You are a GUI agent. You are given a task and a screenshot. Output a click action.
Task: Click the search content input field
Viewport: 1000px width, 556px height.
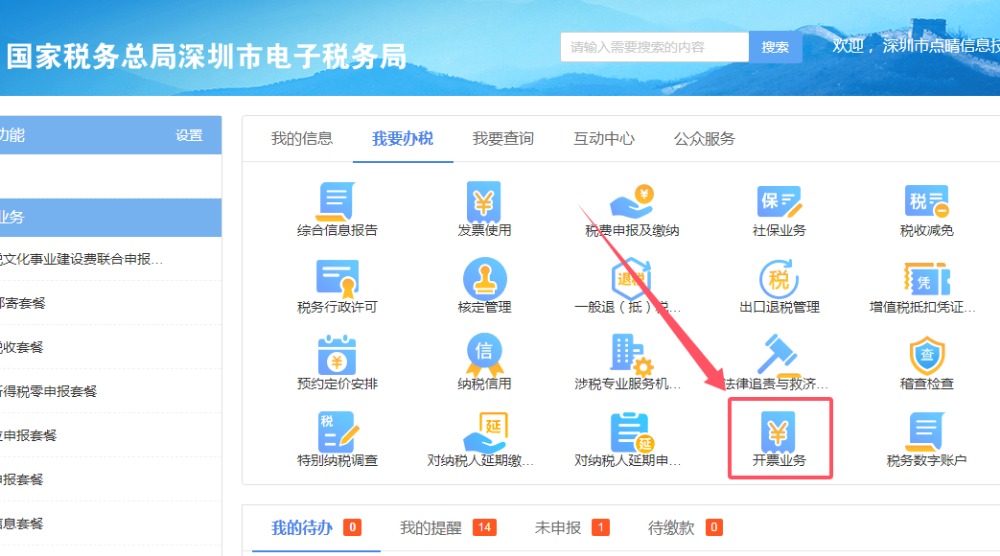tap(654, 47)
